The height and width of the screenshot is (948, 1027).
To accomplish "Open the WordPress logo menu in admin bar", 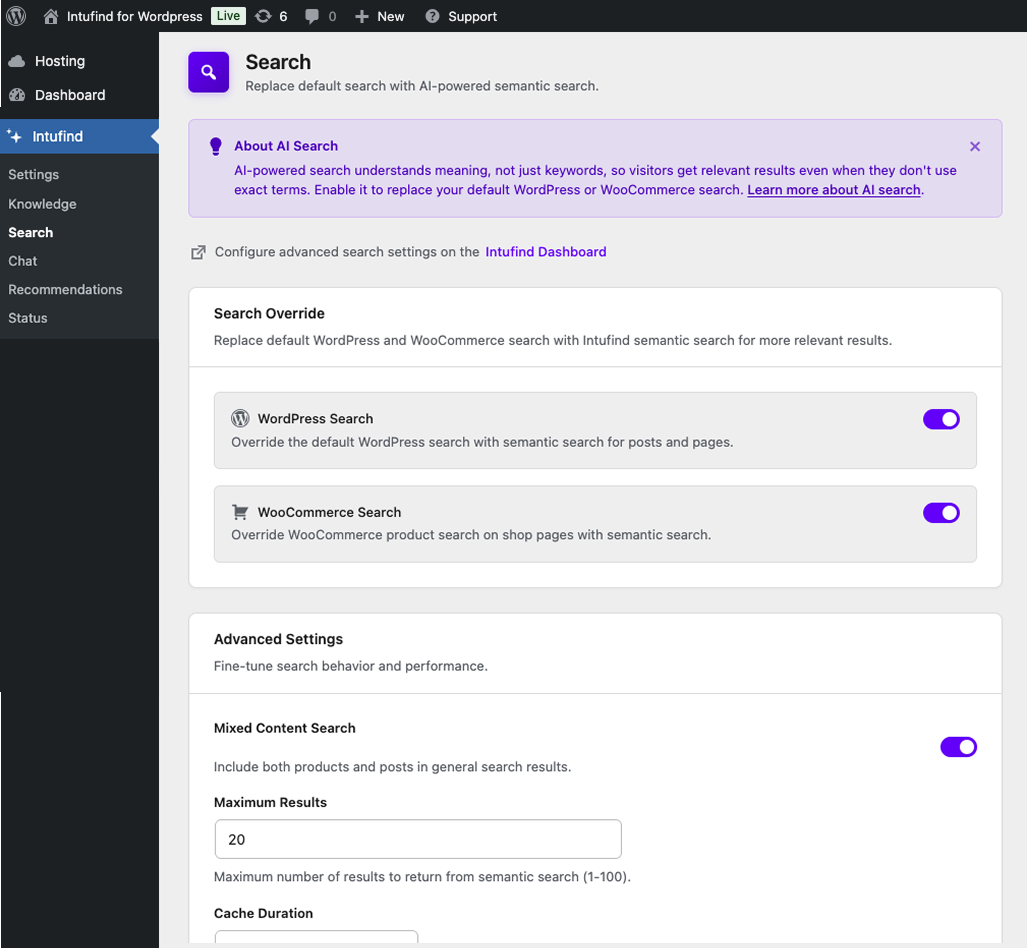I will (15, 16).
